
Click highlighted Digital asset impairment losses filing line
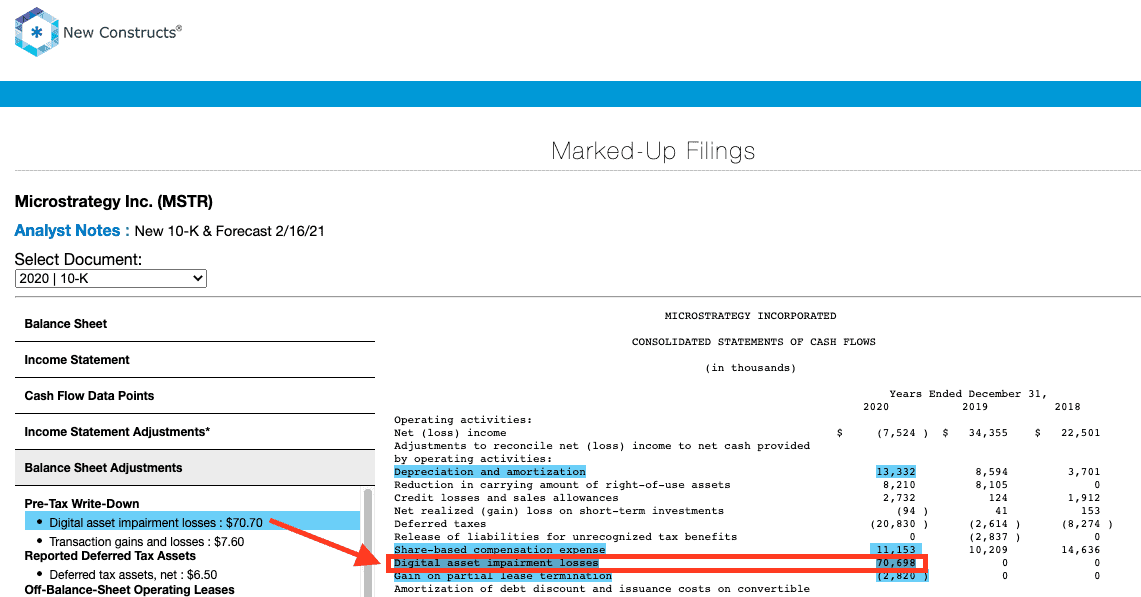pyautogui.click(x=496, y=563)
